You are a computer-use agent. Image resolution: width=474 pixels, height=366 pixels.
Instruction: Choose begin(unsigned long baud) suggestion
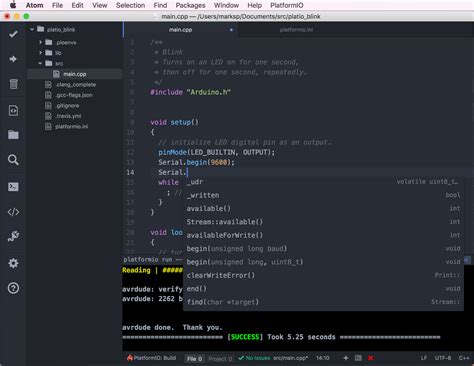pyautogui.click(x=323, y=248)
